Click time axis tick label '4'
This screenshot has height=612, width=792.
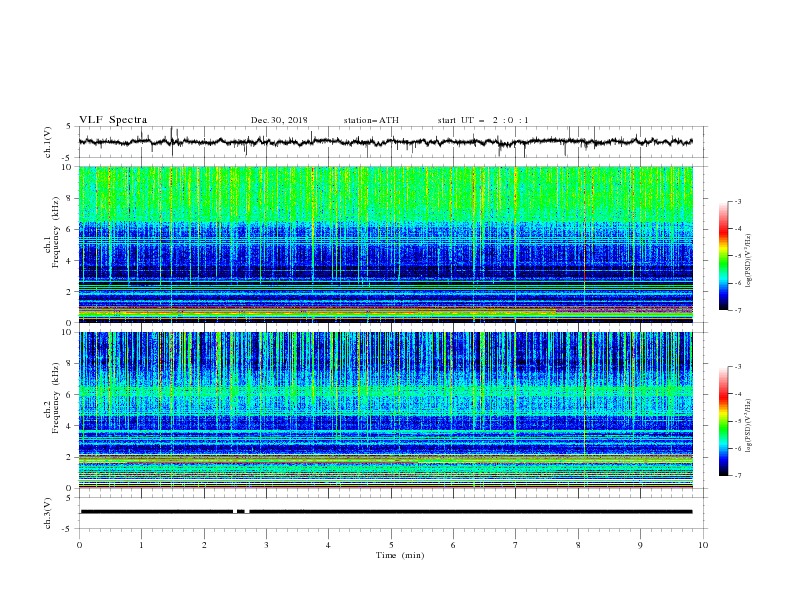click(328, 545)
